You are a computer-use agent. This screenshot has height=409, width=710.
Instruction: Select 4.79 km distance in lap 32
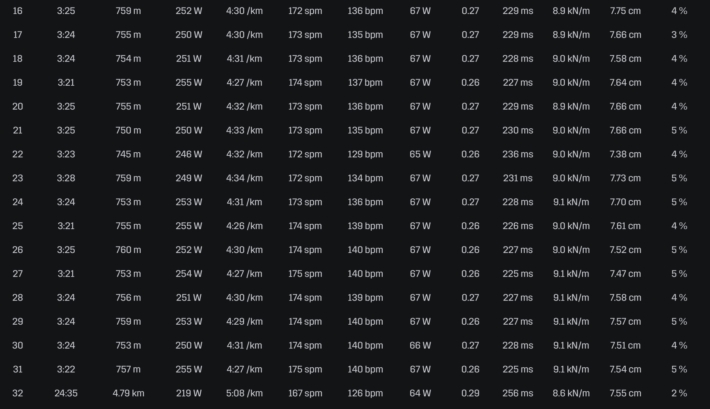click(x=128, y=393)
